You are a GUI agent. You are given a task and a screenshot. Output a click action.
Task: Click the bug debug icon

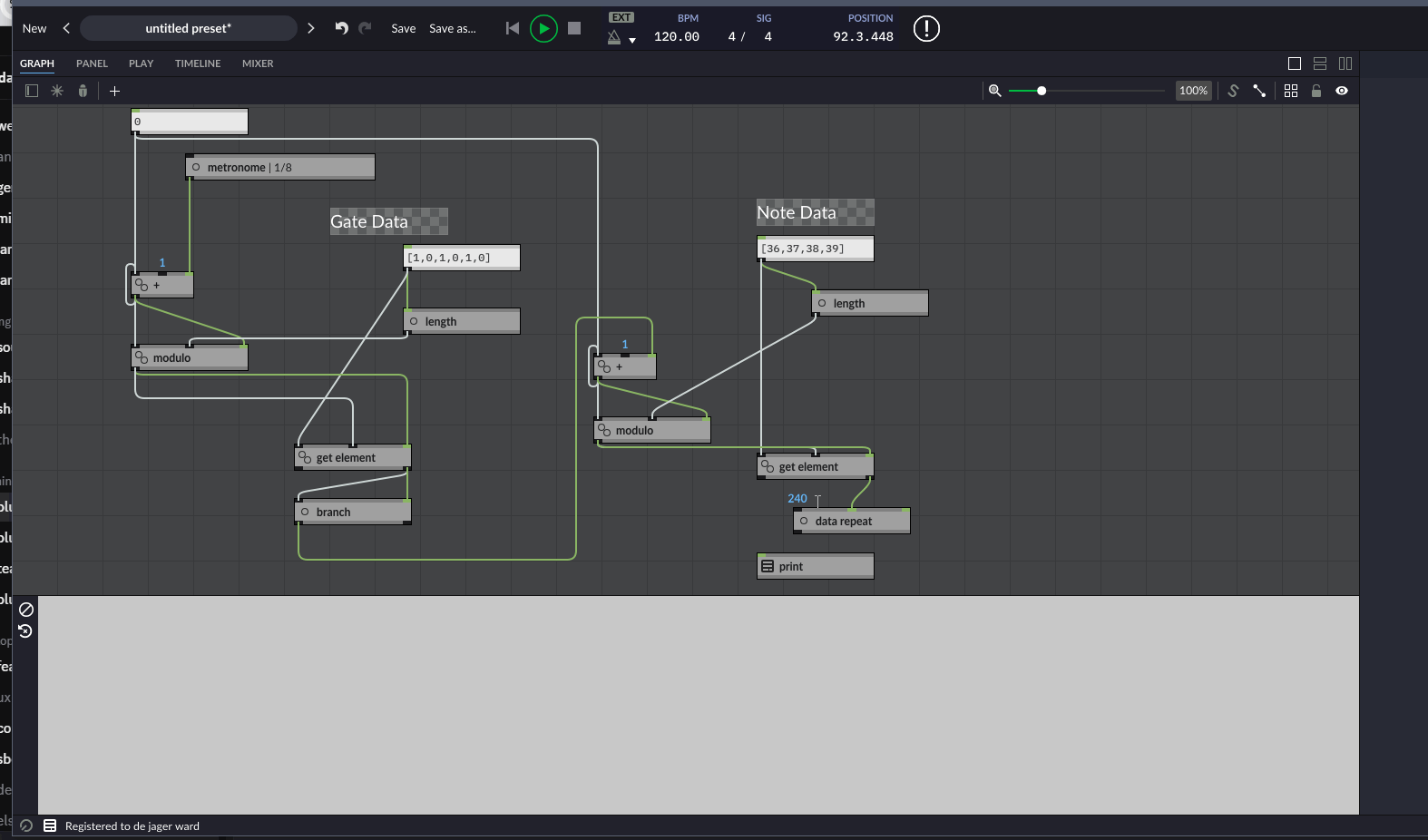[x=83, y=91]
